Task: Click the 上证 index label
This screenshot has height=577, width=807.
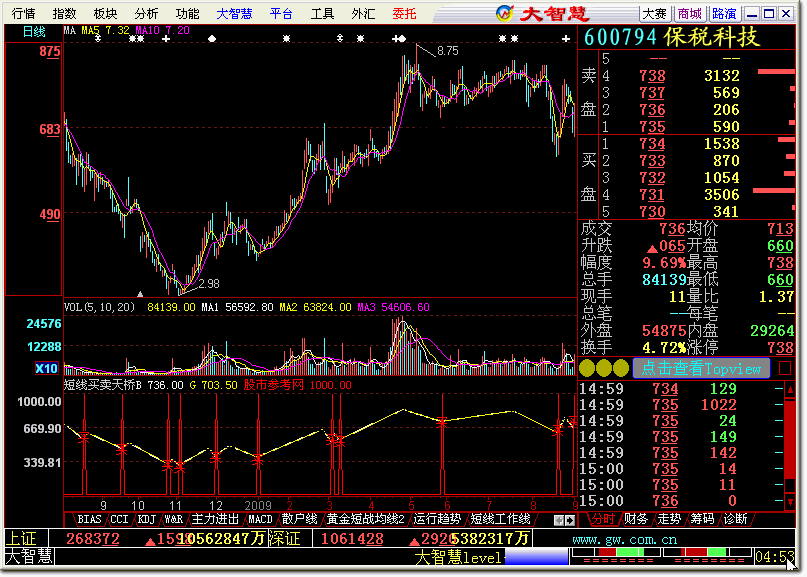Action: coord(21,539)
